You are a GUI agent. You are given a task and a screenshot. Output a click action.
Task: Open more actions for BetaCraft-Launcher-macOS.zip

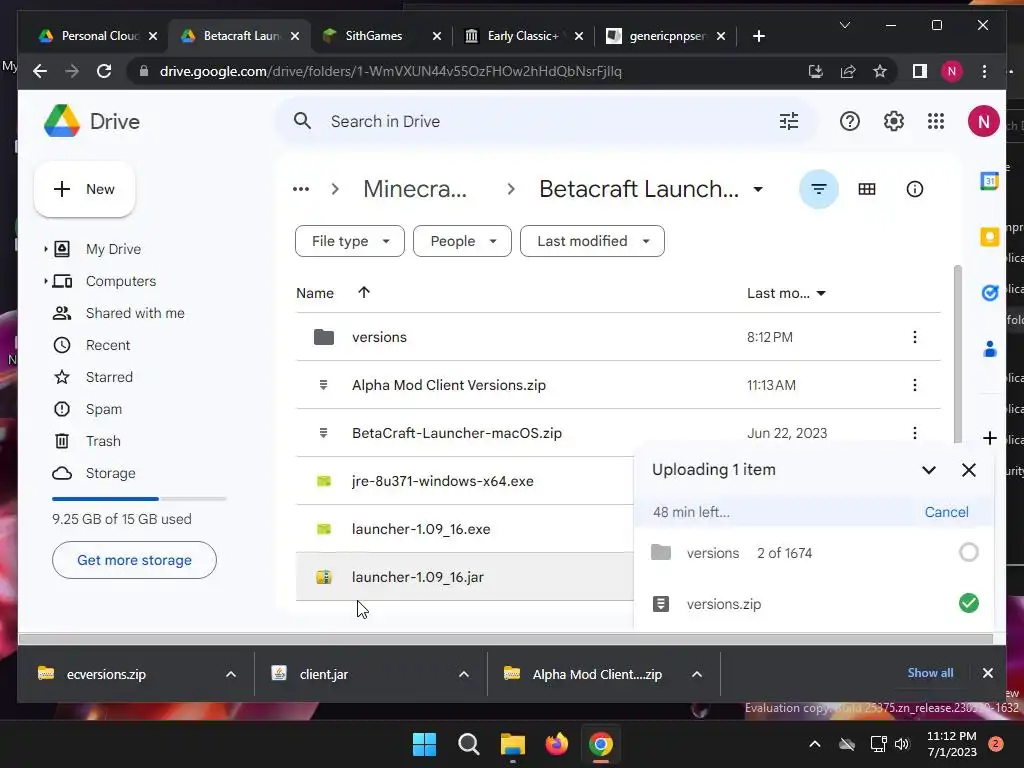tap(915, 433)
